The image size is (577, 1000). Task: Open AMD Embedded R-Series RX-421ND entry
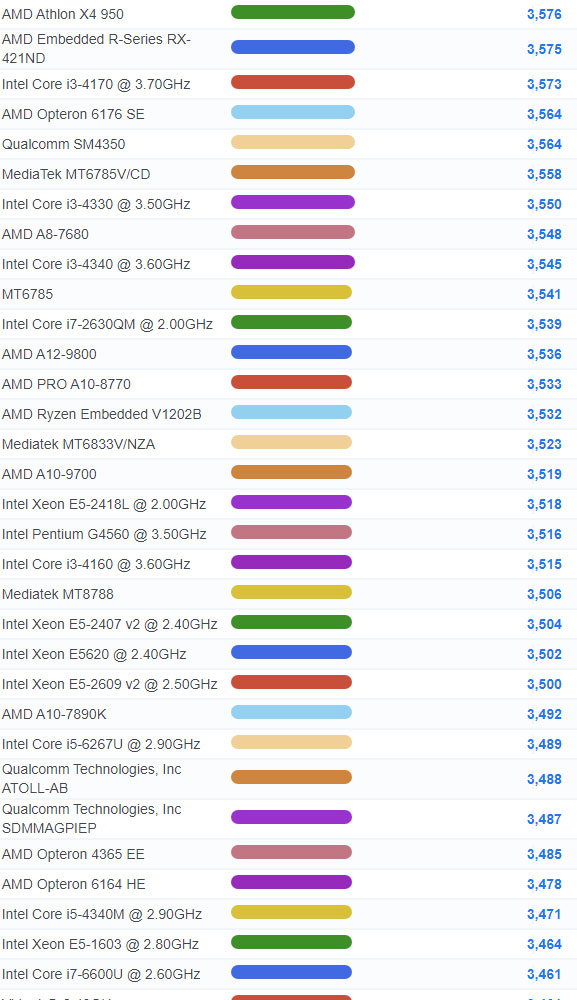(x=96, y=48)
